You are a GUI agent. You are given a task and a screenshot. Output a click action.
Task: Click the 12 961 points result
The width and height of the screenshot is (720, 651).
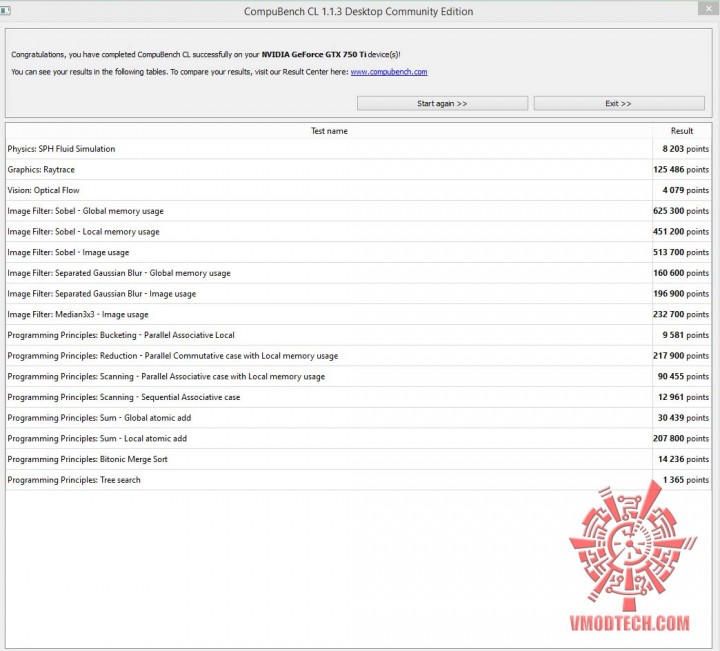[x=683, y=397]
